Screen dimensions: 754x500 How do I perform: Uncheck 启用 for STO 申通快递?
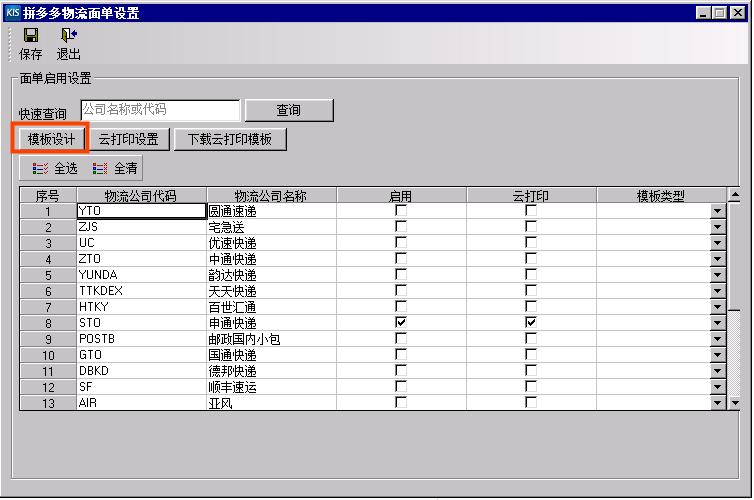click(x=401, y=323)
